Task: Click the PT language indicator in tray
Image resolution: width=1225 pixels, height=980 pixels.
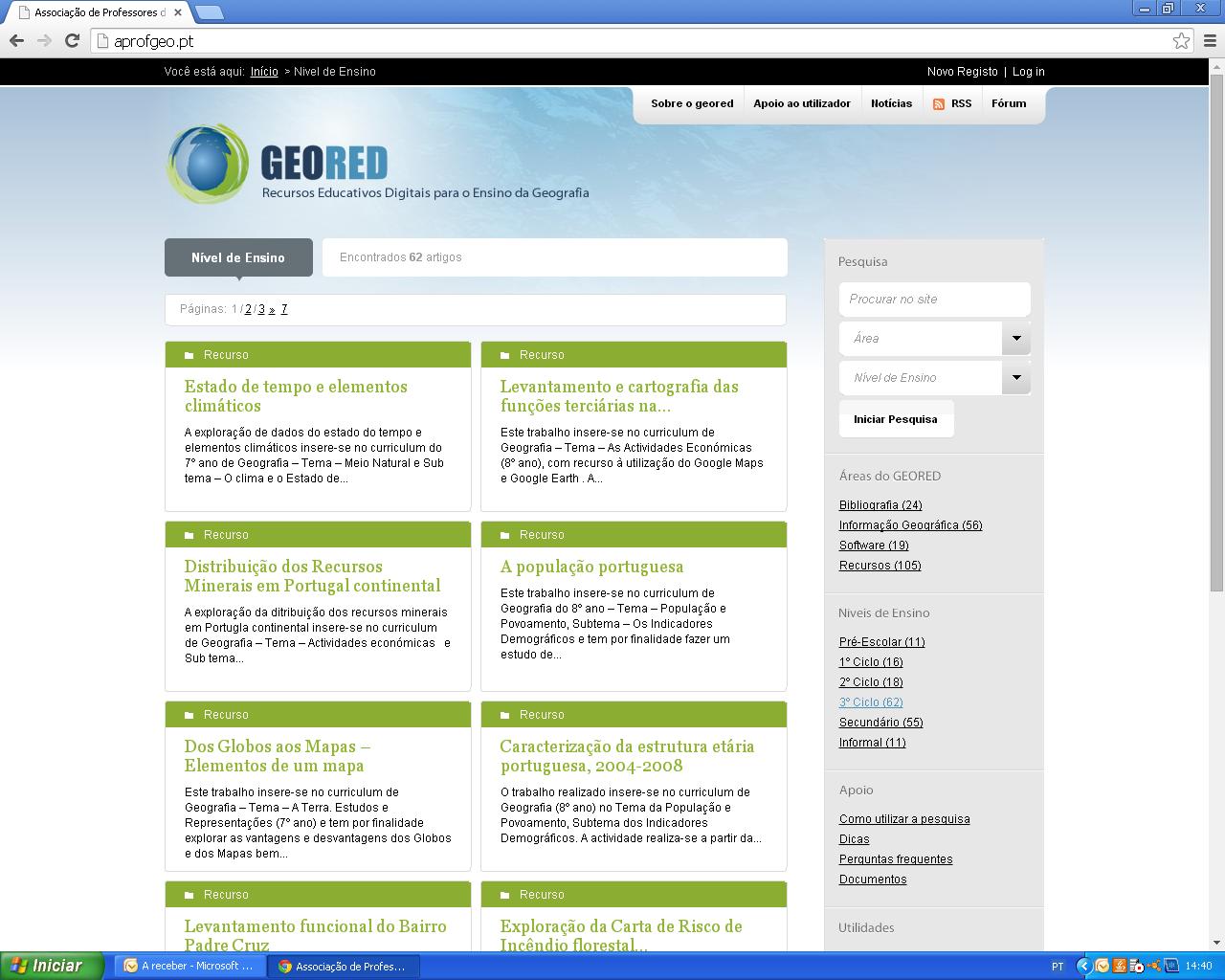Action: click(1058, 967)
